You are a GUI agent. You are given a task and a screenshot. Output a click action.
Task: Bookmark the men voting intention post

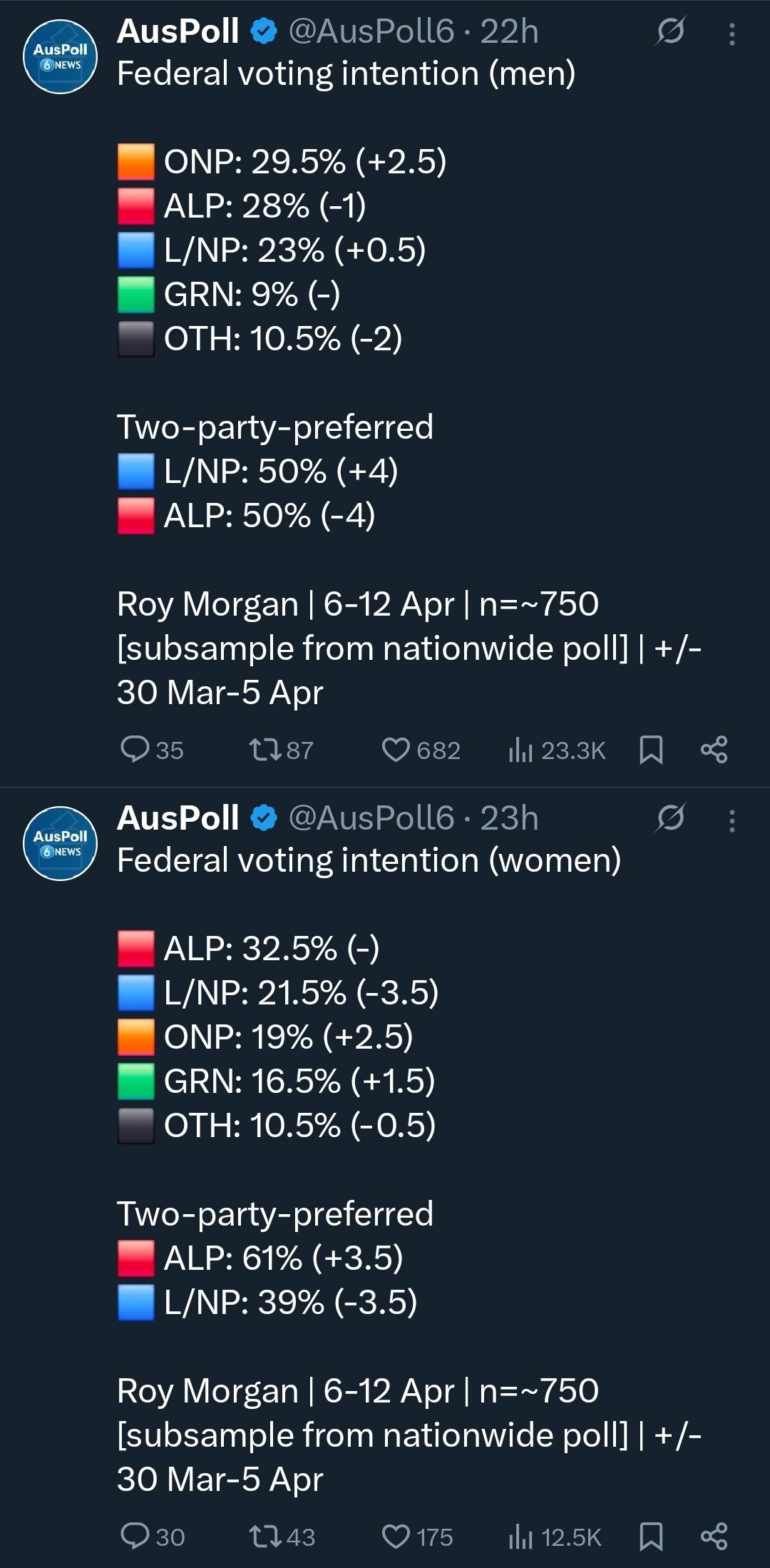pos(651,750)
